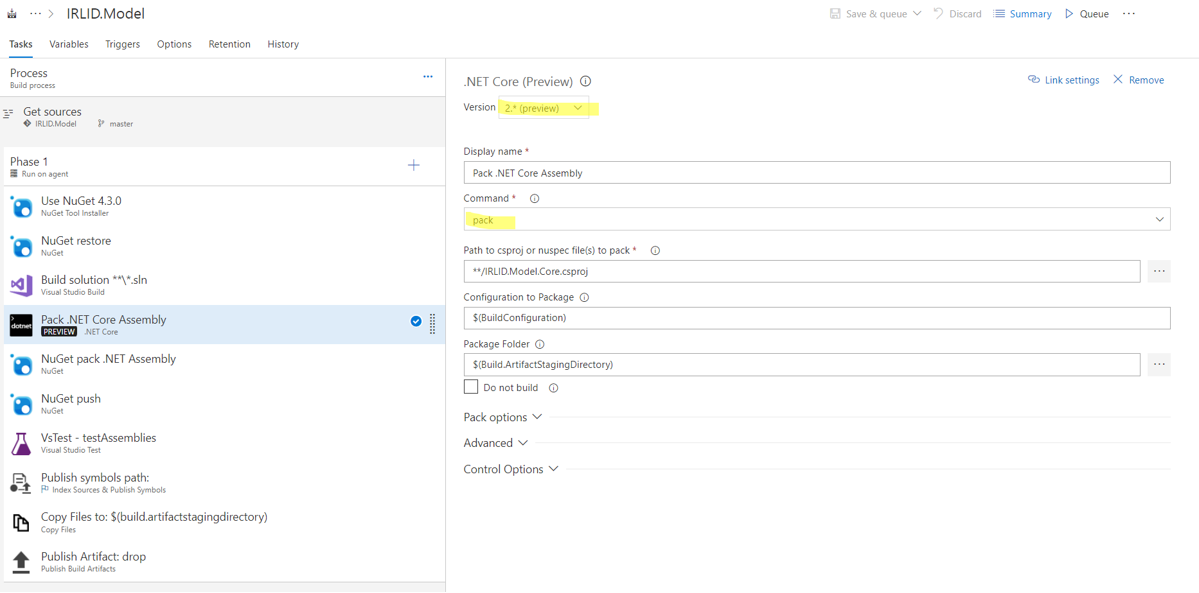Click the blue checkmark on Pack .NET Core Assembly

click(x=416, y=321)
